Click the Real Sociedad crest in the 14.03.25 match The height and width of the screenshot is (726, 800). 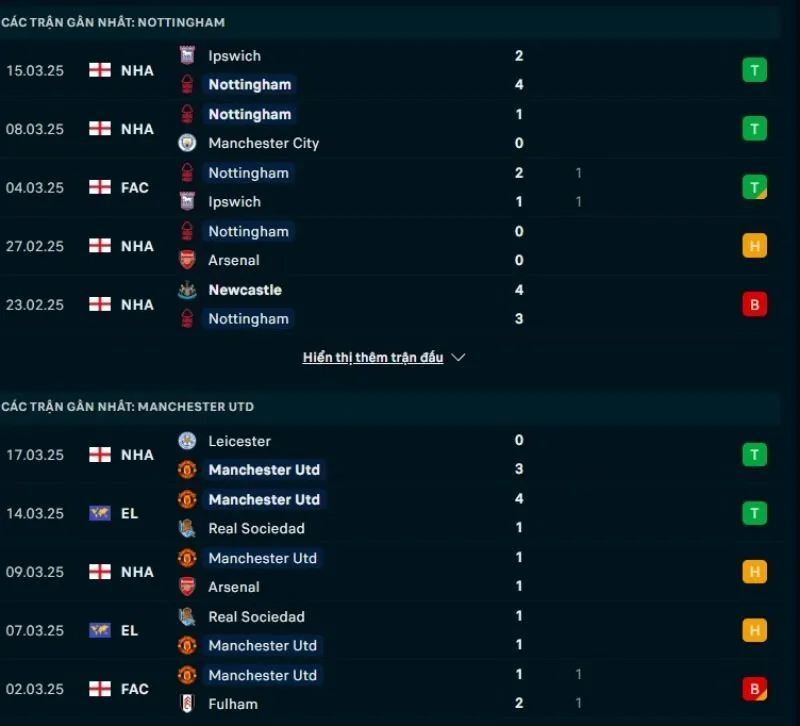click(x=187, y=528)
